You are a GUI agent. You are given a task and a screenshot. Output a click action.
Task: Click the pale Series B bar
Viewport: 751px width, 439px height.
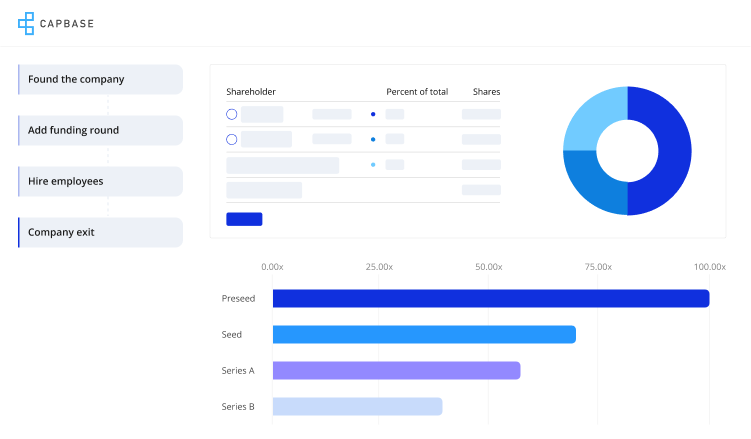[x=357, y=407]
